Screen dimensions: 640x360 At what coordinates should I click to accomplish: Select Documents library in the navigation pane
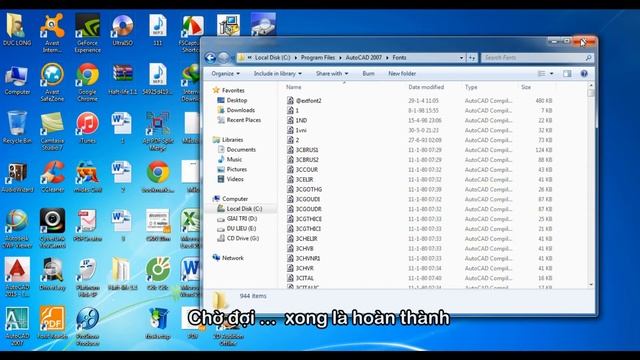236,149
